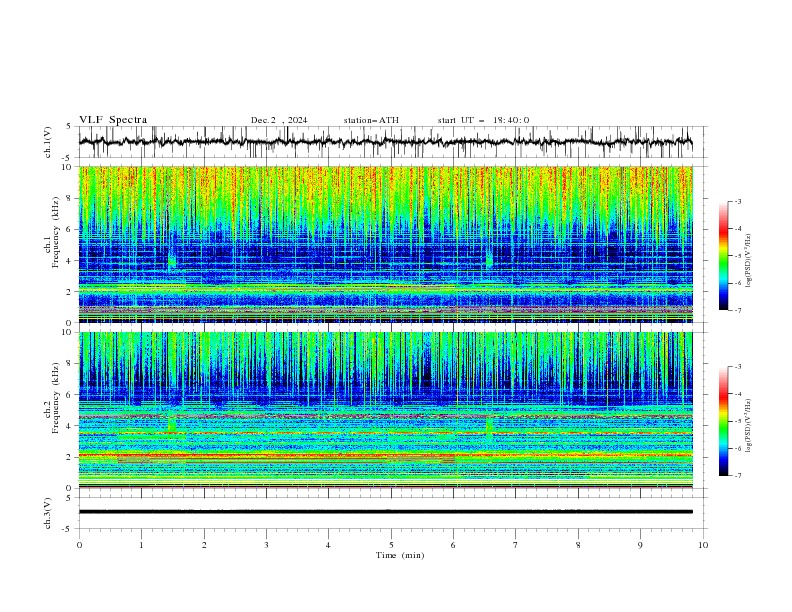792x612 pixels.
Task: Click the "ch.3(V)" axis label
Action: click(x=48, y=513)
